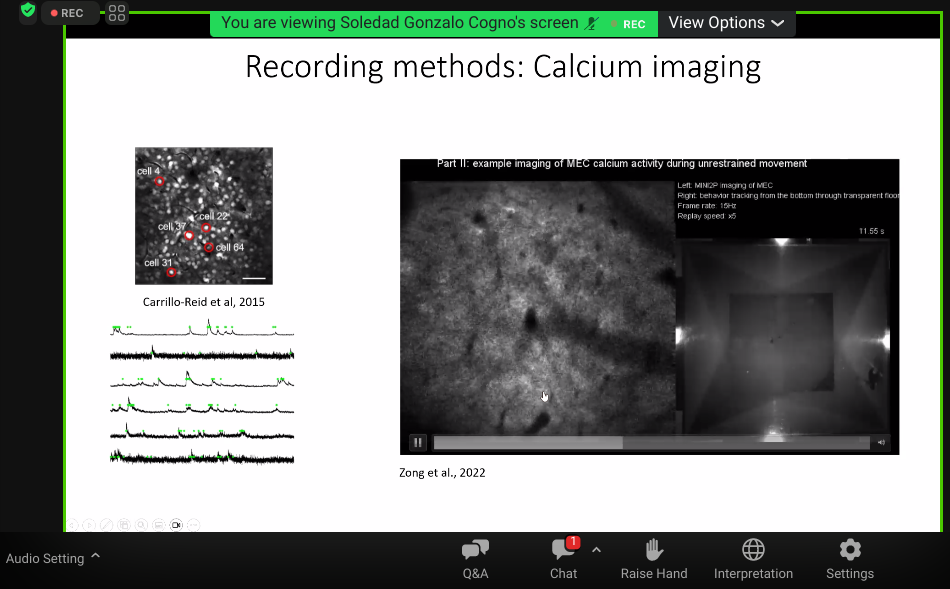Image resolution: width=950 pixels, height=589 pixels.
Task: Expand the View Options dropdown
Action: tap(727, 22)
